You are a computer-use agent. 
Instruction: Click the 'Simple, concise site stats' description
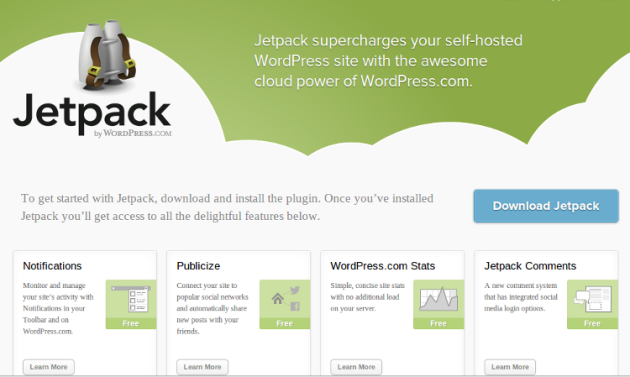pyautogui.click(x=368, y=297)
